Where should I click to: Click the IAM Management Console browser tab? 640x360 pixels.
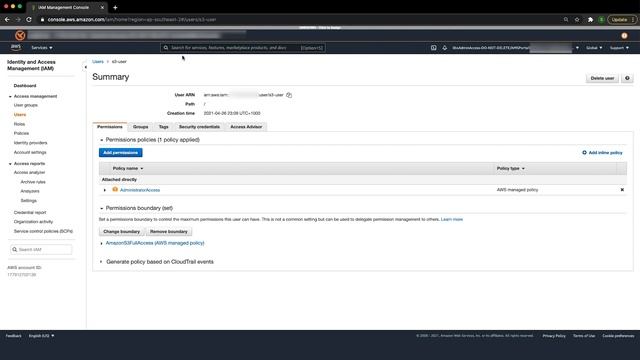(x=65, y=7)
